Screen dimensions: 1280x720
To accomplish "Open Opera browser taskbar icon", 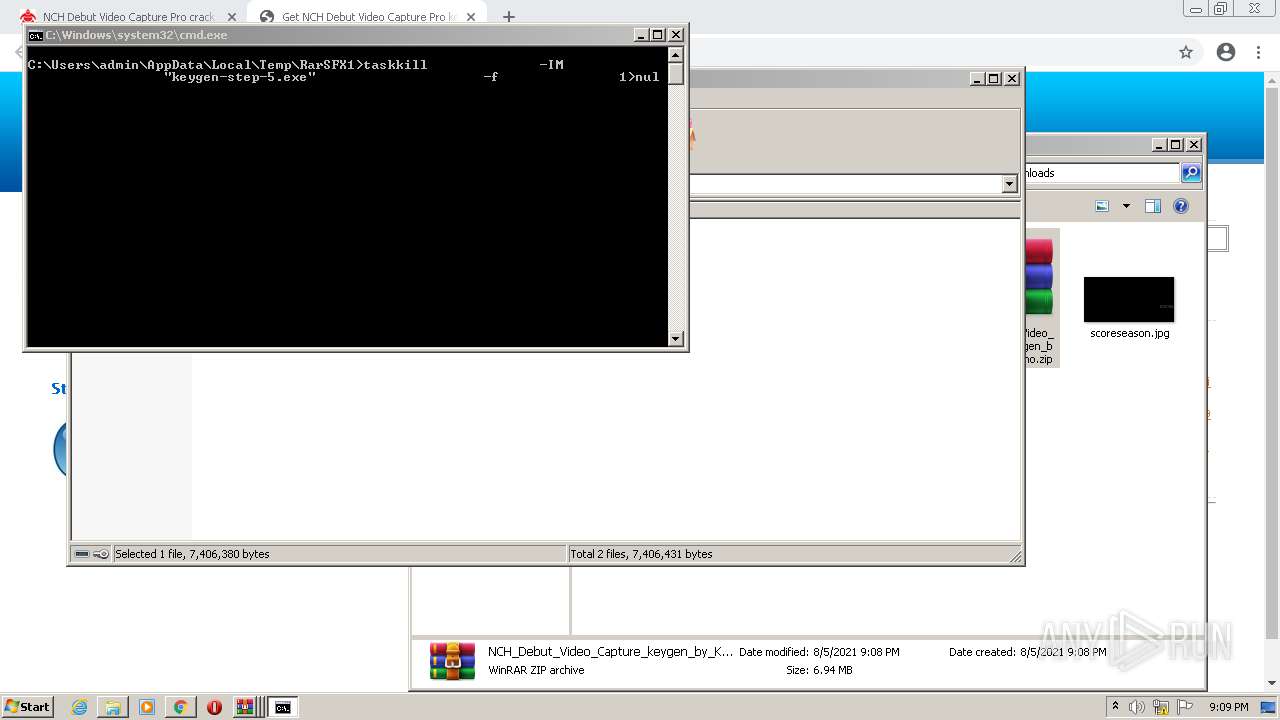I will (x=214, y=707).
